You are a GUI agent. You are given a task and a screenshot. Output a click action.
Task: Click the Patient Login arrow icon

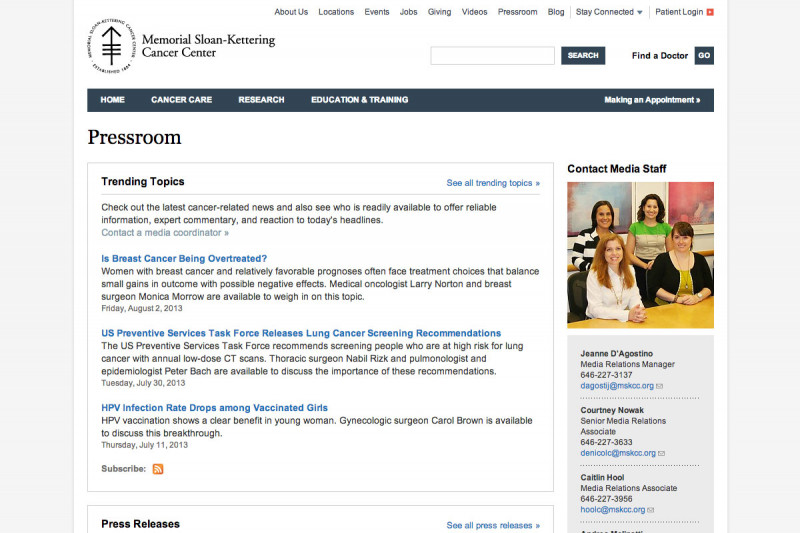710,12
